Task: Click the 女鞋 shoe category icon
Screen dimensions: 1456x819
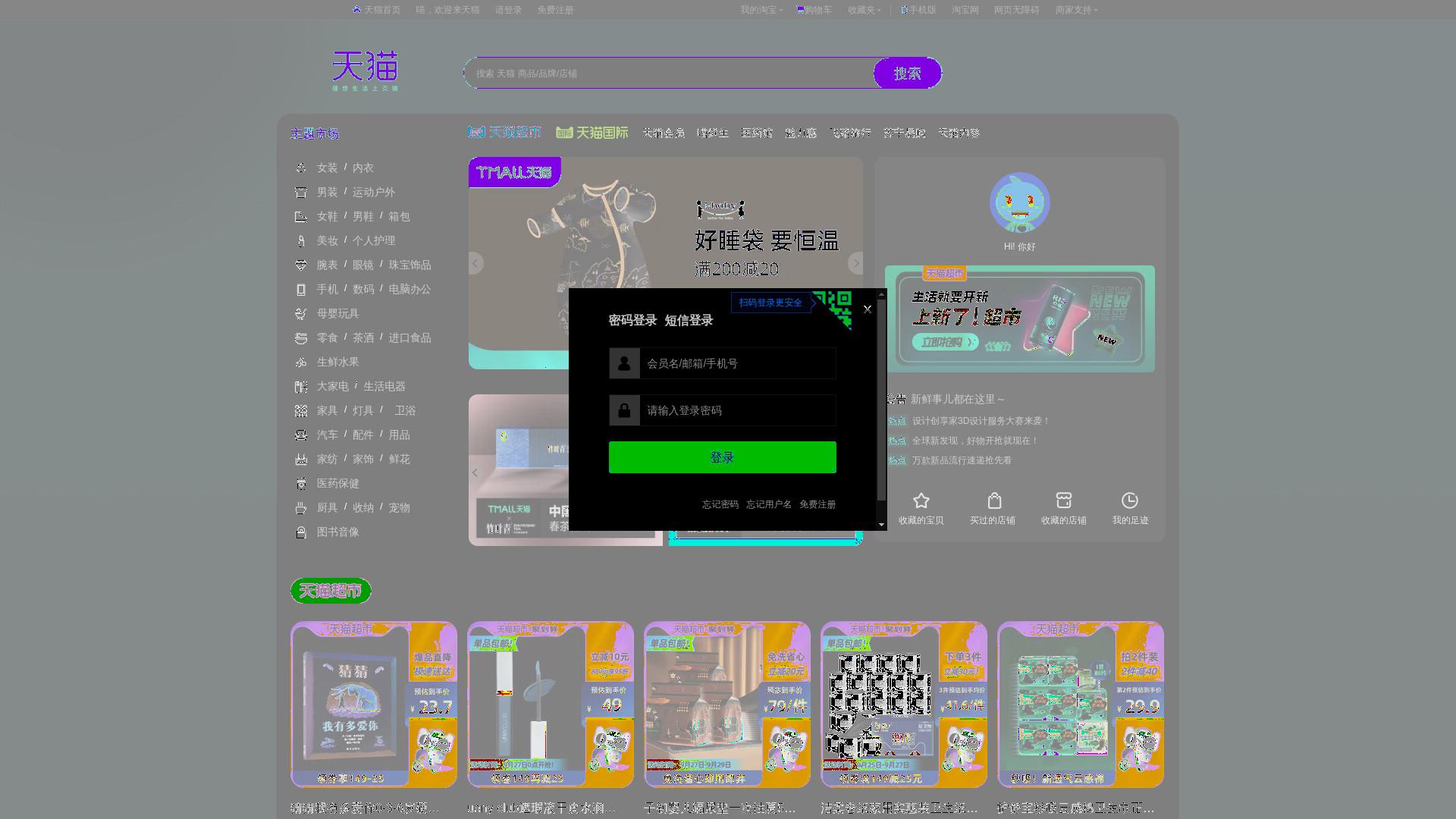Action: tap(301, 216)
